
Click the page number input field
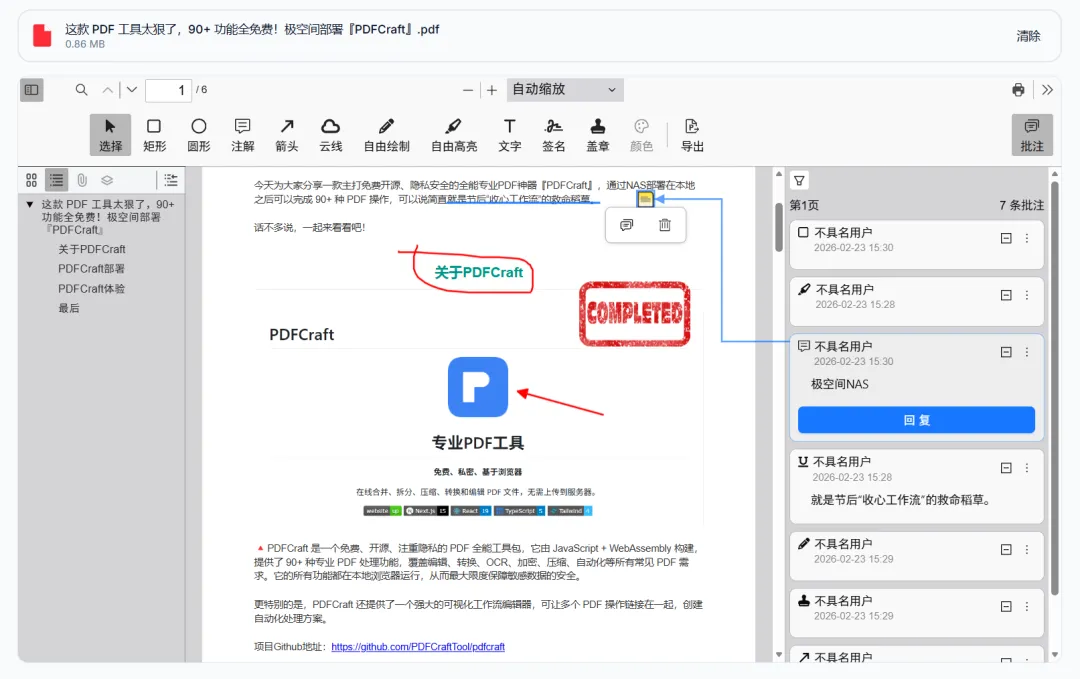point(168,90)
